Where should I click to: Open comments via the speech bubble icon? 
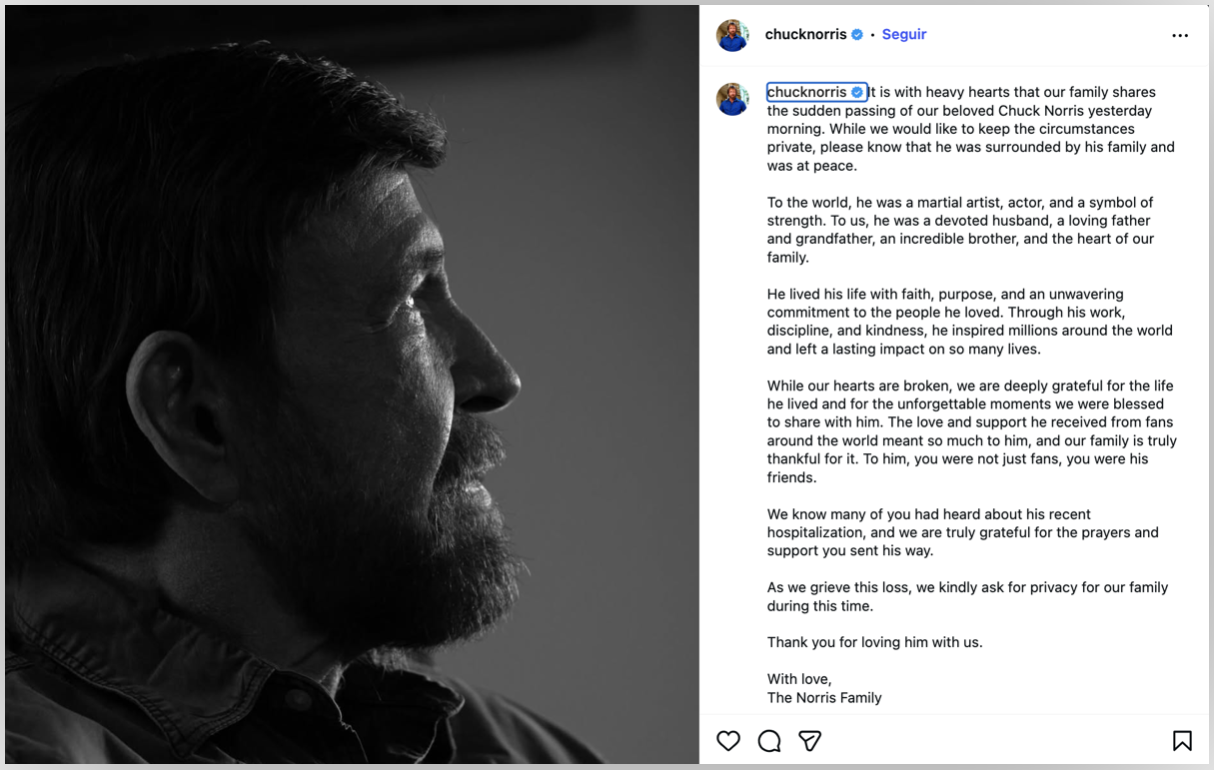pos(769,741)
